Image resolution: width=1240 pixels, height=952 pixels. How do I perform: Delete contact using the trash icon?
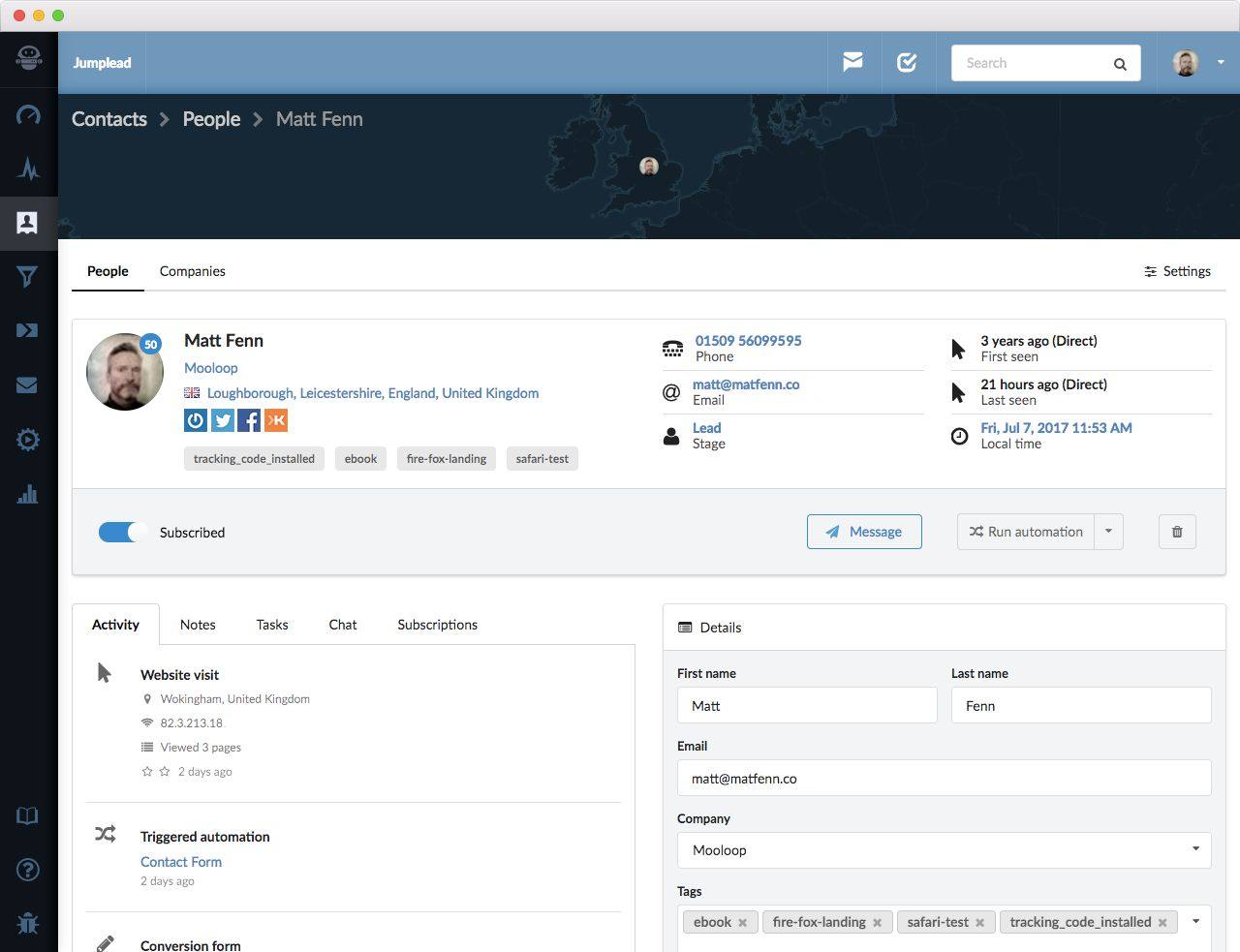pos(1177,532)
